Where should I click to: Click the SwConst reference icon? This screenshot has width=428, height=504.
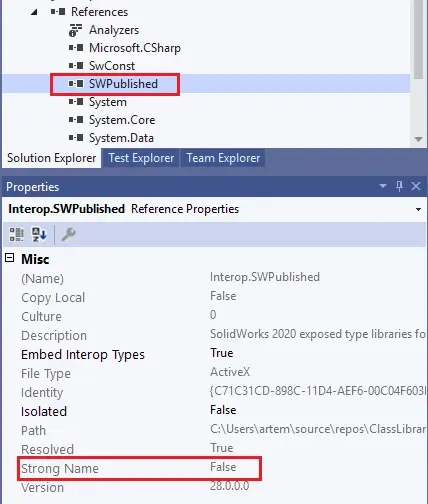[x=76, y=66]
